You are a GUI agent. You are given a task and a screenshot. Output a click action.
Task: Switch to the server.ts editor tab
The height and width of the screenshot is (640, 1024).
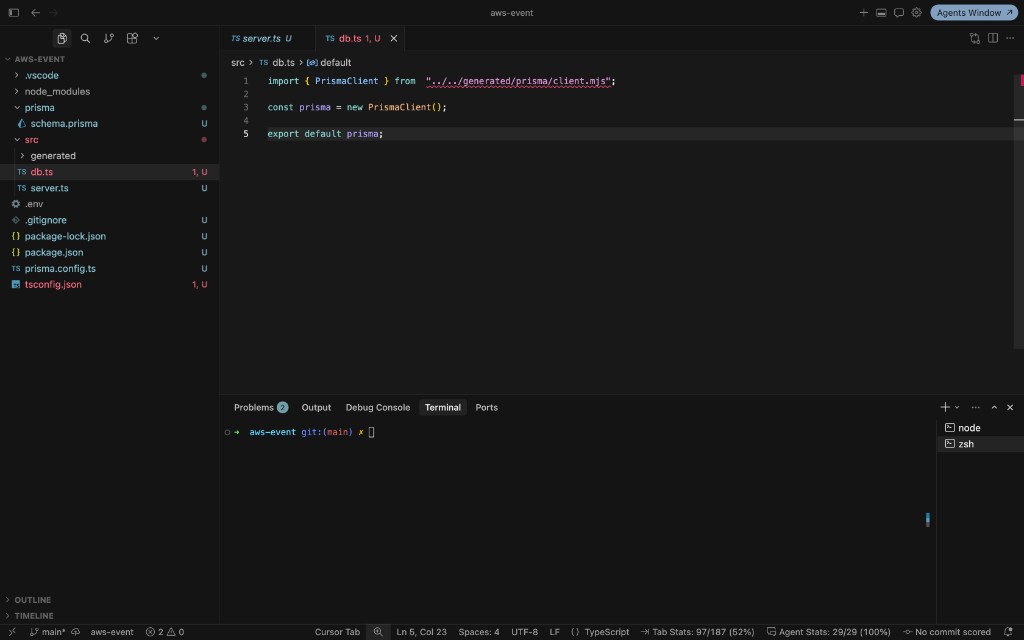[x=261, y=39]
